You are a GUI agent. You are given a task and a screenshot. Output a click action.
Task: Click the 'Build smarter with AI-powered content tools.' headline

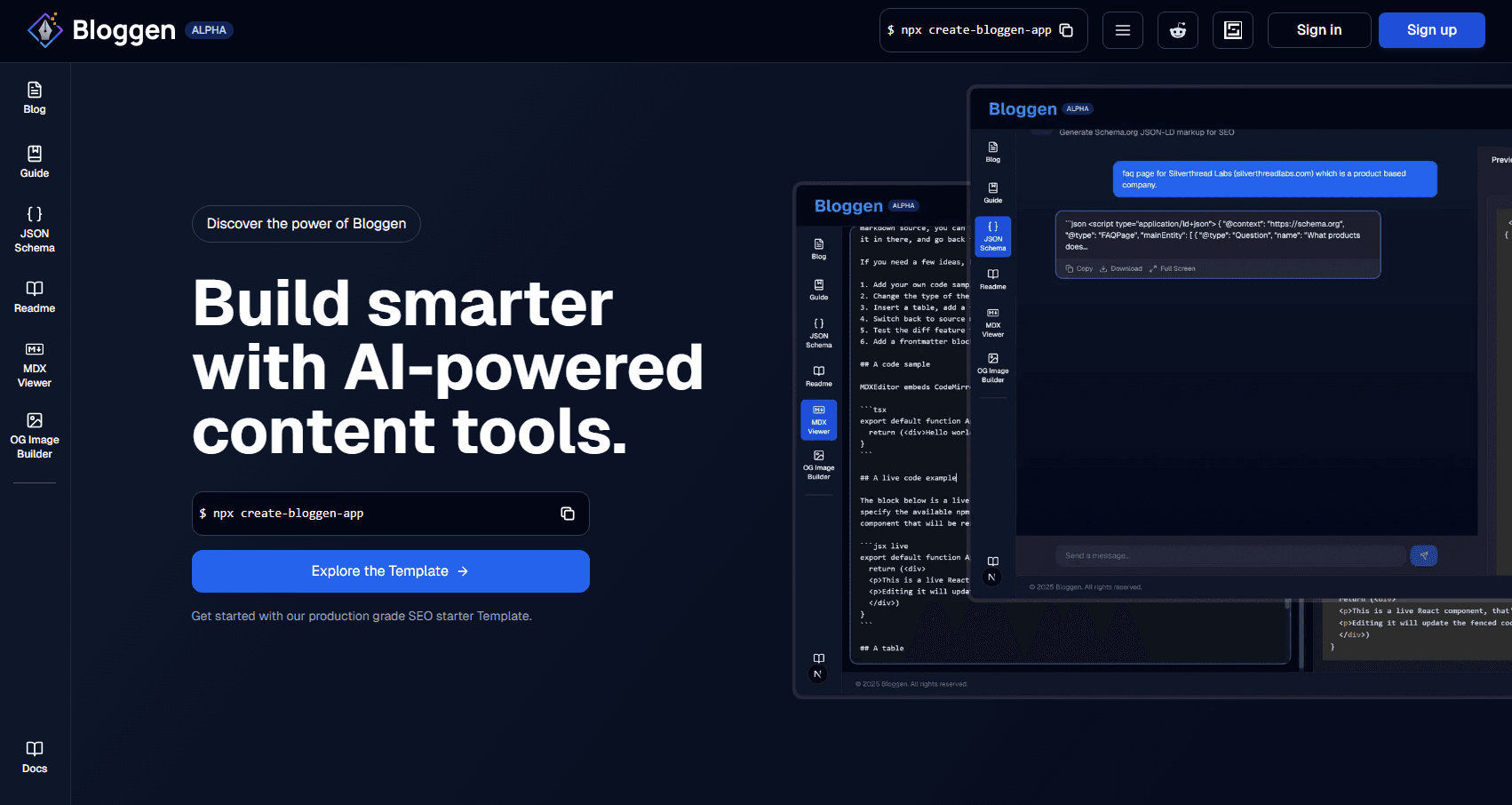[448, 367]
